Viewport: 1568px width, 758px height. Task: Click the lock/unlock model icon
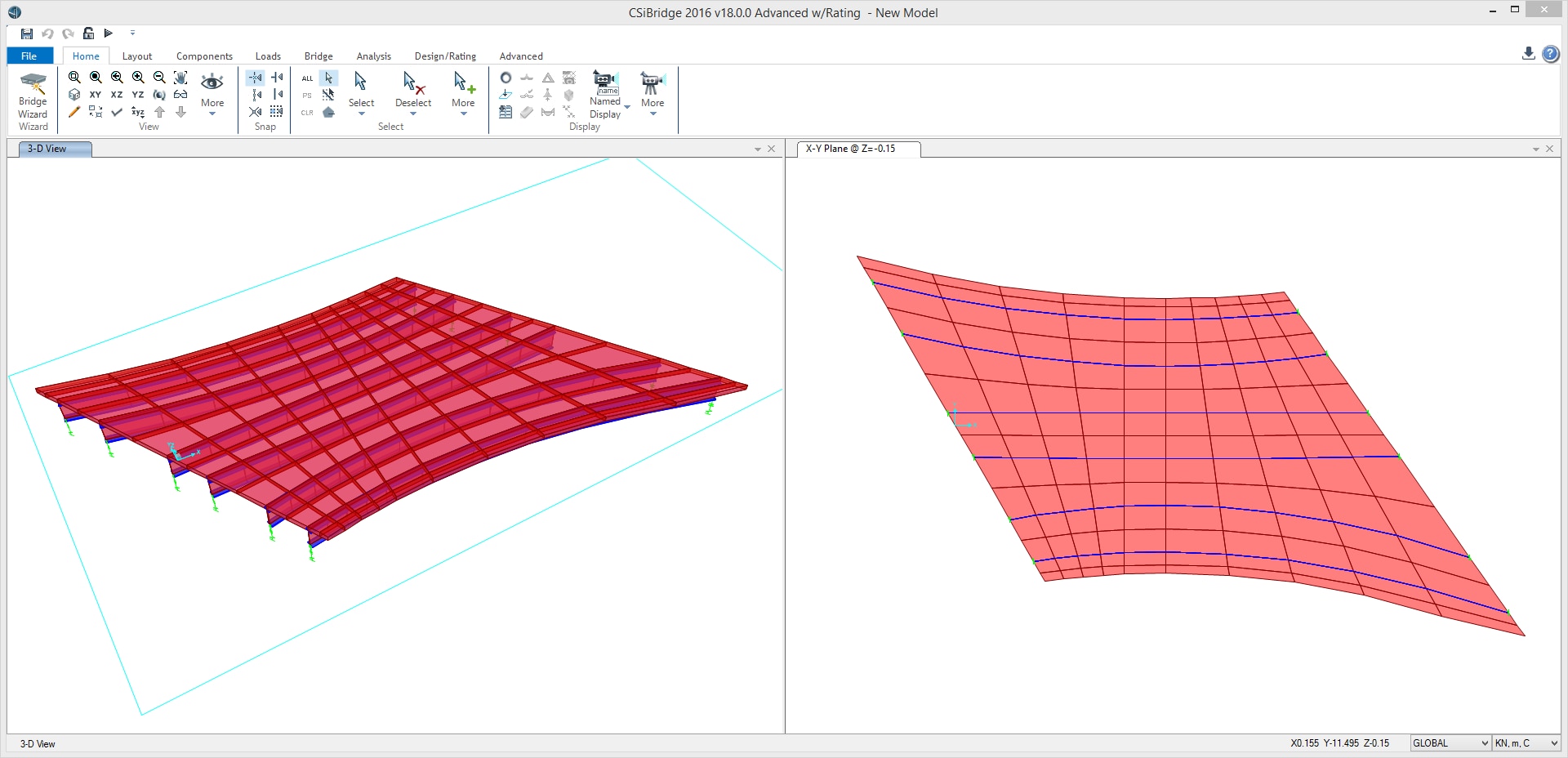[88, 33]
